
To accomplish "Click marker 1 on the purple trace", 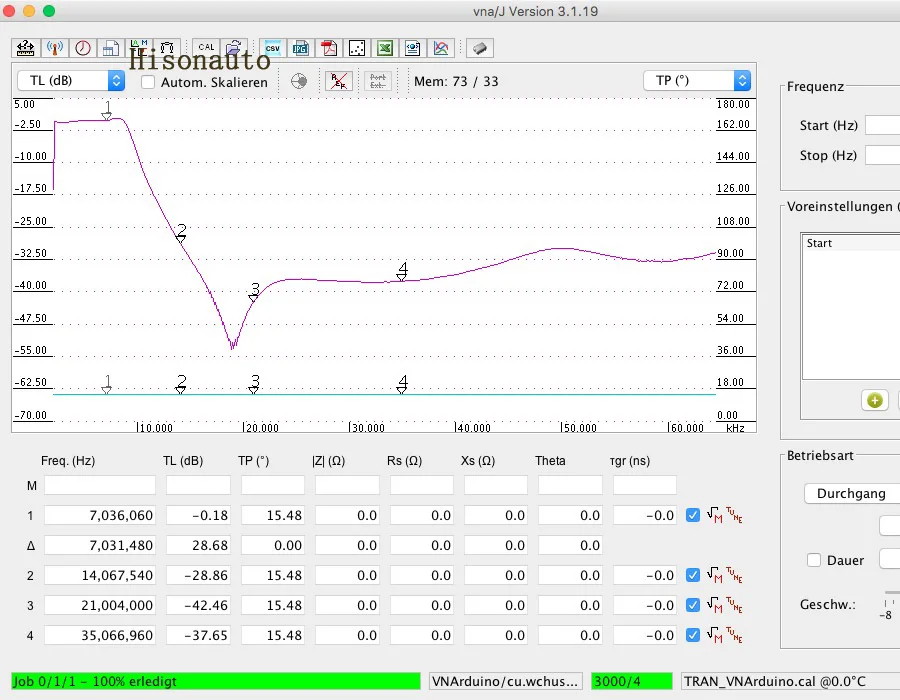I will tap(107, 111).
